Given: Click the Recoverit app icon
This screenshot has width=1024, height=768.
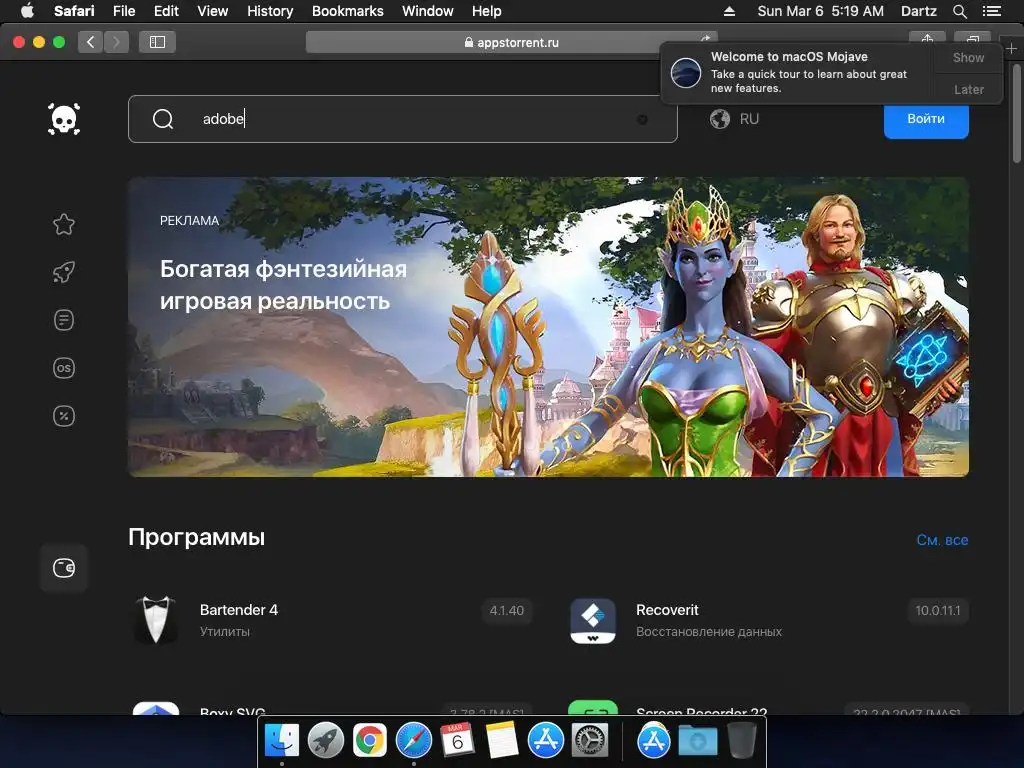Looking at the screenshot, I should (x=593, y=620).
